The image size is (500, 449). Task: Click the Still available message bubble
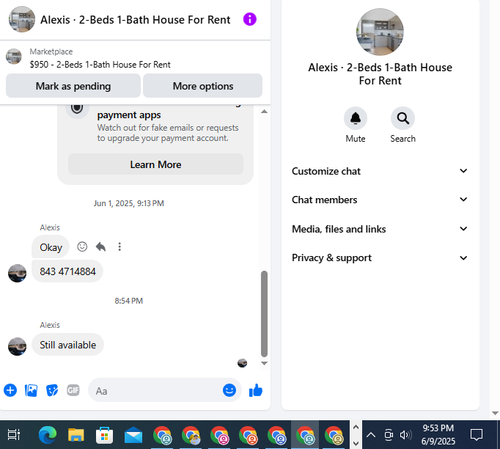[68, 345]
